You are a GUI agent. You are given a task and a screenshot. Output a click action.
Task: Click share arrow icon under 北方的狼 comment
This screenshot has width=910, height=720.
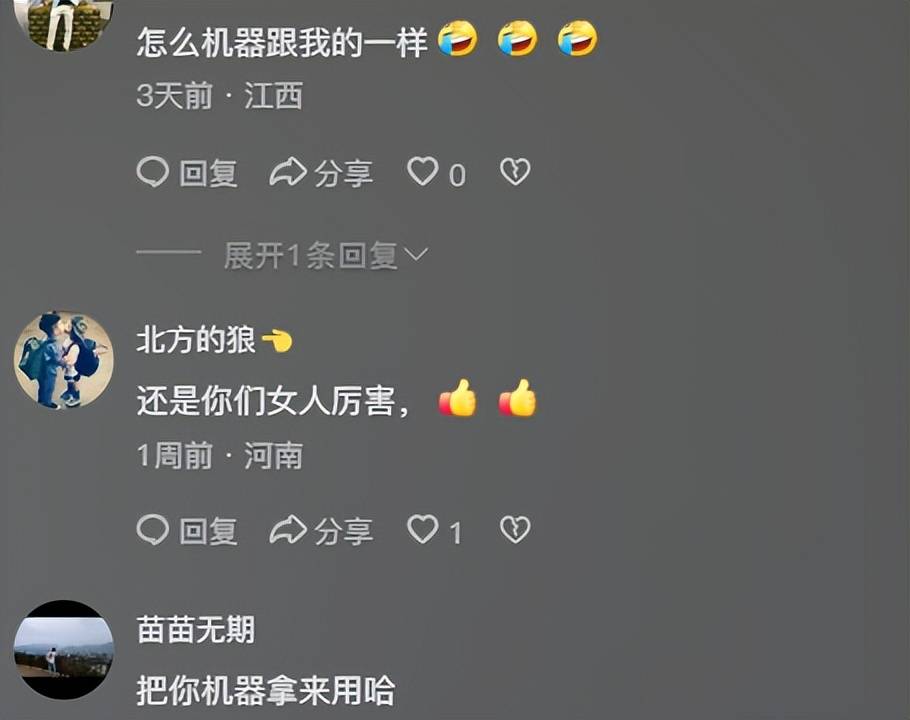(x=288, y=529)
